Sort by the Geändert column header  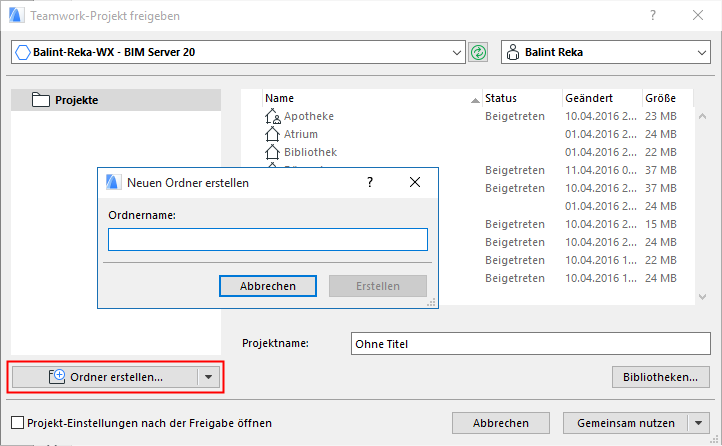click(588, 98)
